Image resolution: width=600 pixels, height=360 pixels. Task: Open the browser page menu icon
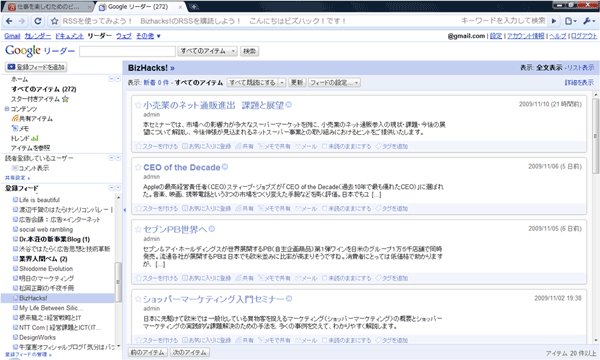click(571, 21)
